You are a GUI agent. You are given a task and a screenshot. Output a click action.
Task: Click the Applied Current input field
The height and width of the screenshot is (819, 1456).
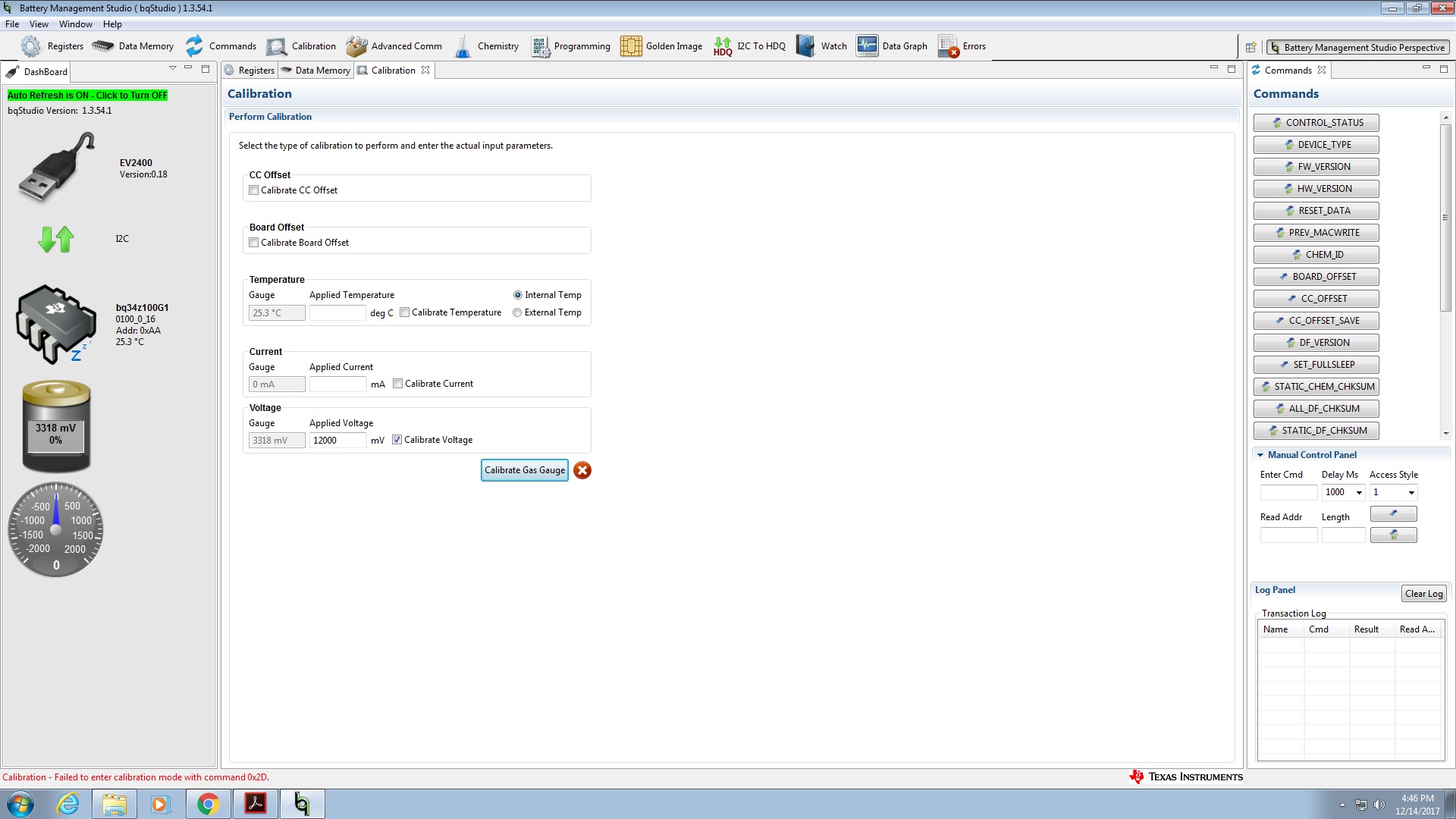[337, 384]
